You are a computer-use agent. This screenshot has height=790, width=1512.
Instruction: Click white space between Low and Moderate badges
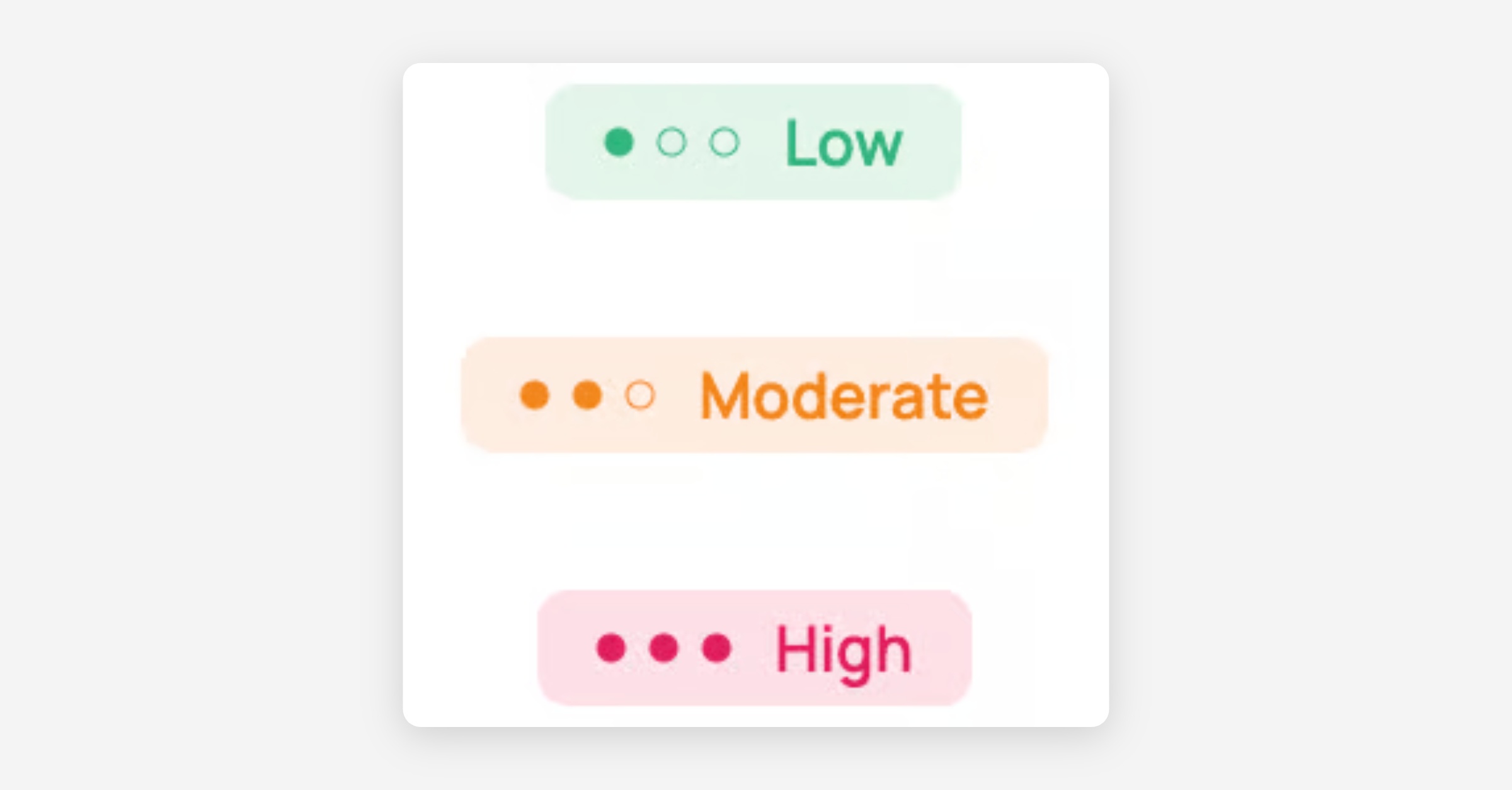[x=755, y=269]
